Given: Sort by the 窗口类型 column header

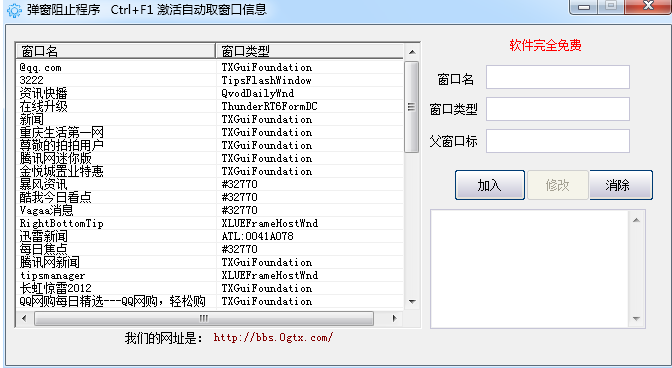Looking at the screenshot, I should 309,51.
